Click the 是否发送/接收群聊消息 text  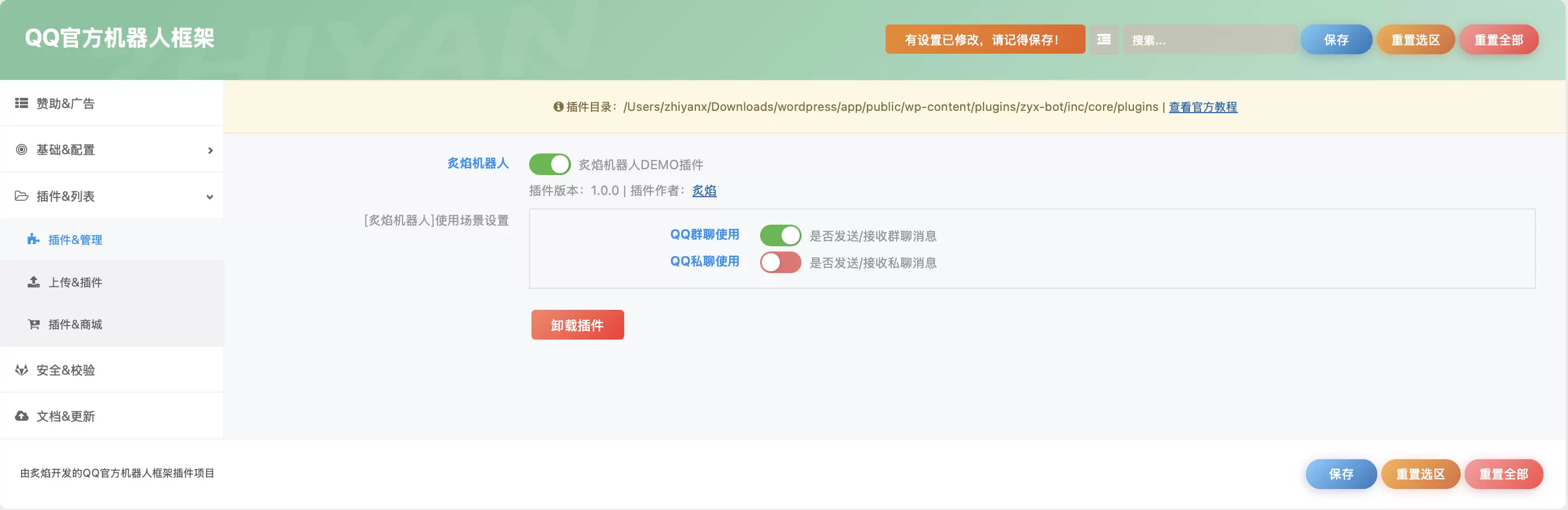(x=873, y=236)
